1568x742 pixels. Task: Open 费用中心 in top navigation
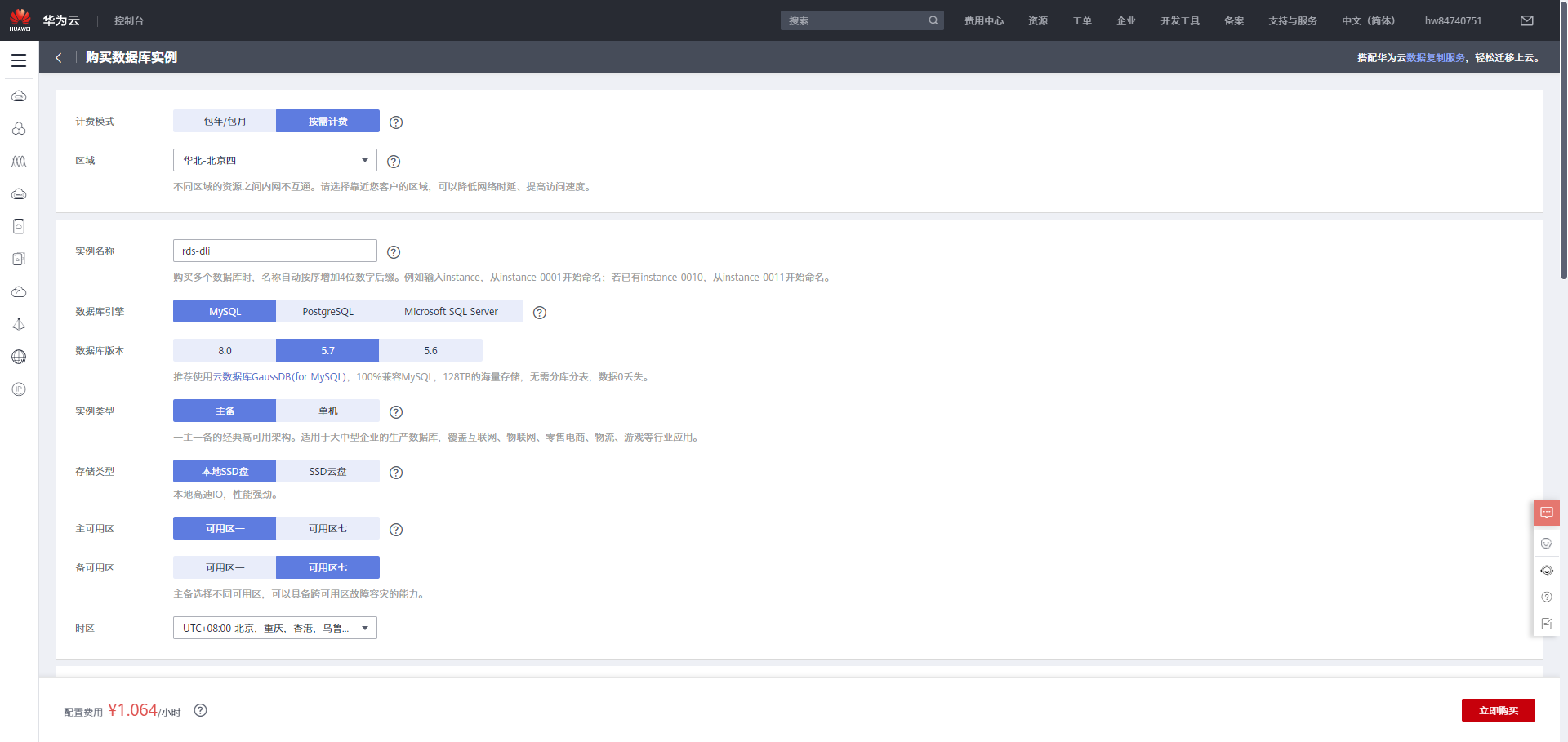pyautogui.click(x=984, y=20)
